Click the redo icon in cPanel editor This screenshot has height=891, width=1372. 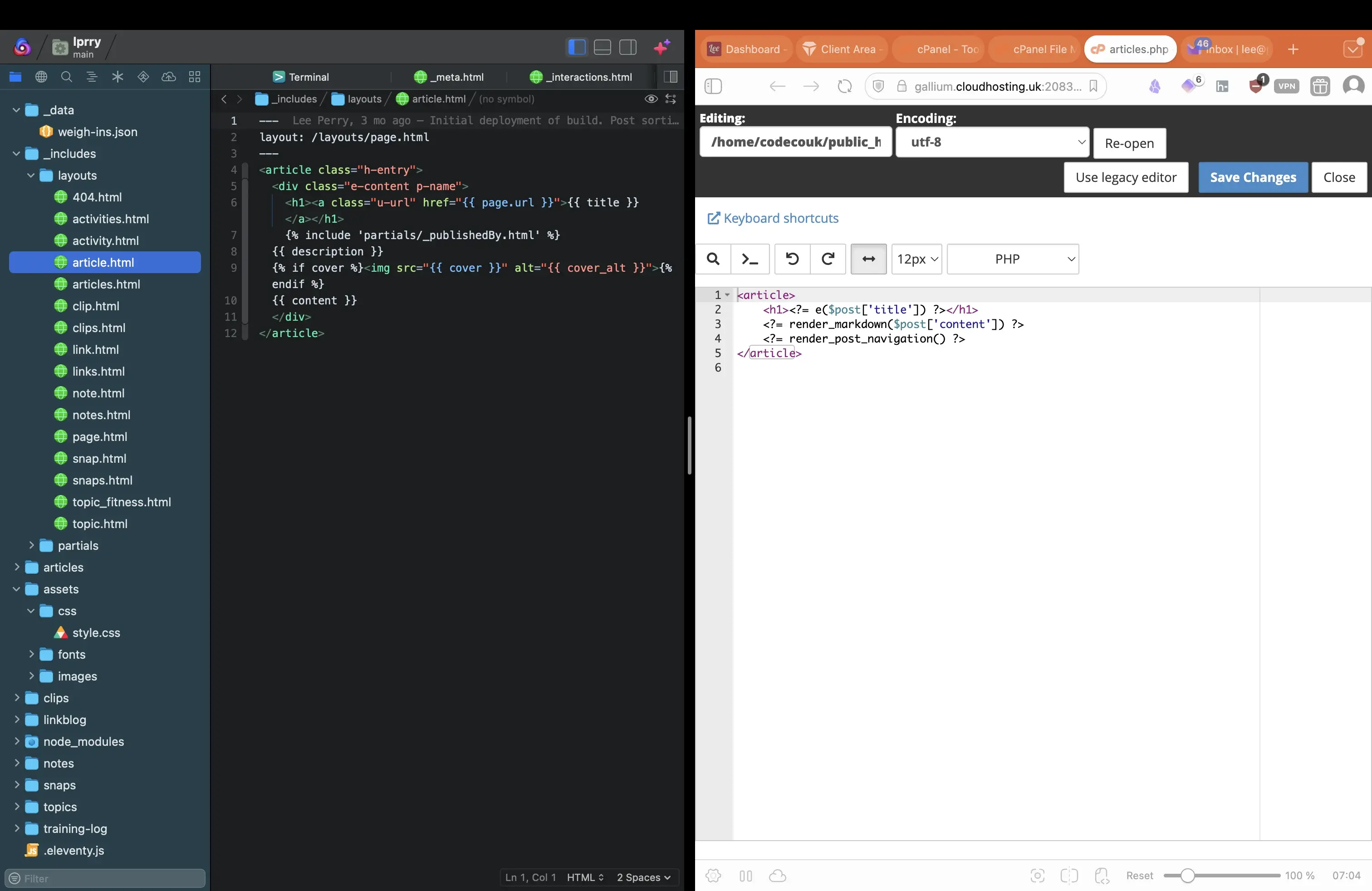coord(828,259)
